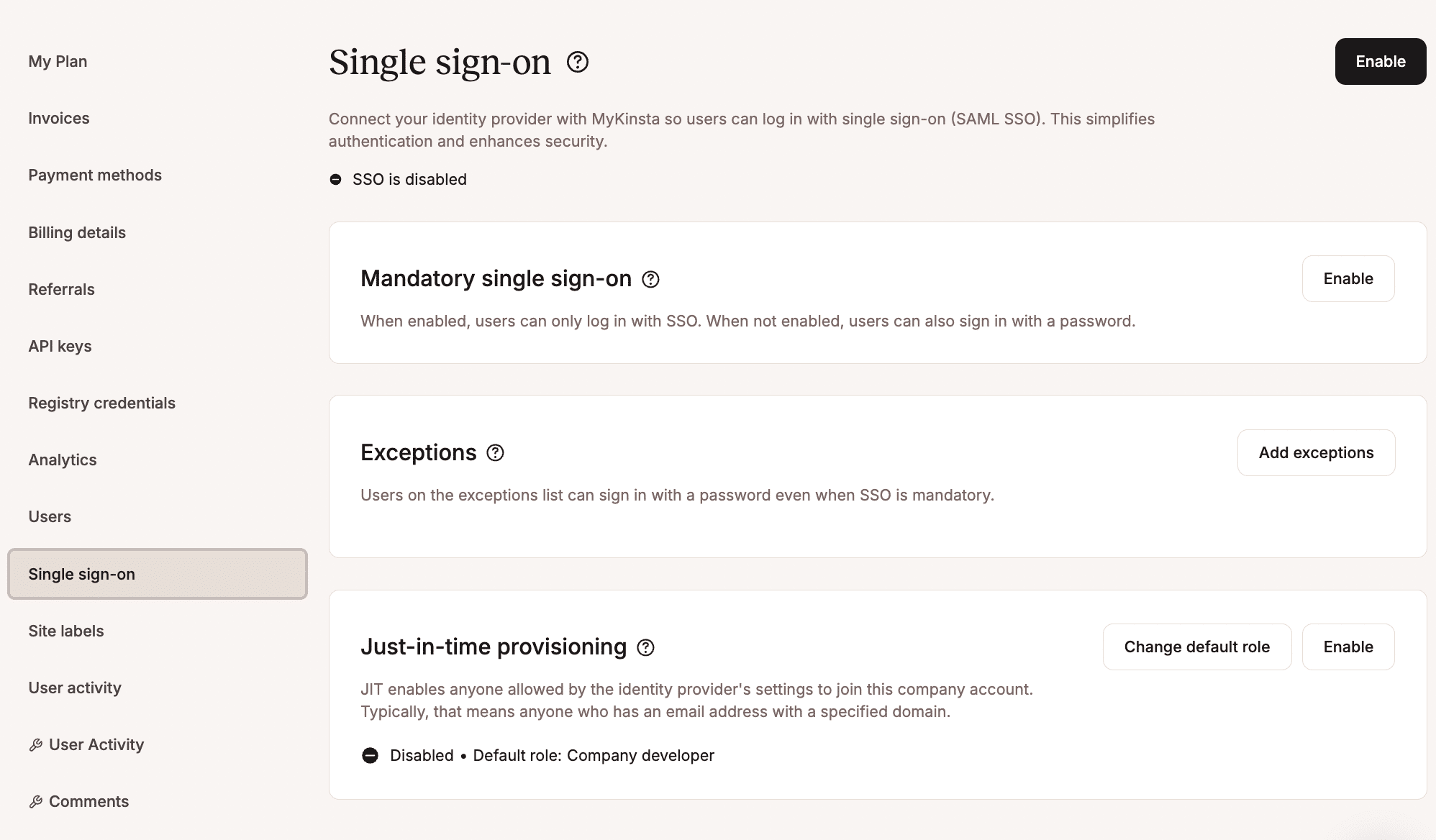Enable single sign-on with the top button
This screenshot has height=840, width=1436.
pos(1380,61)
